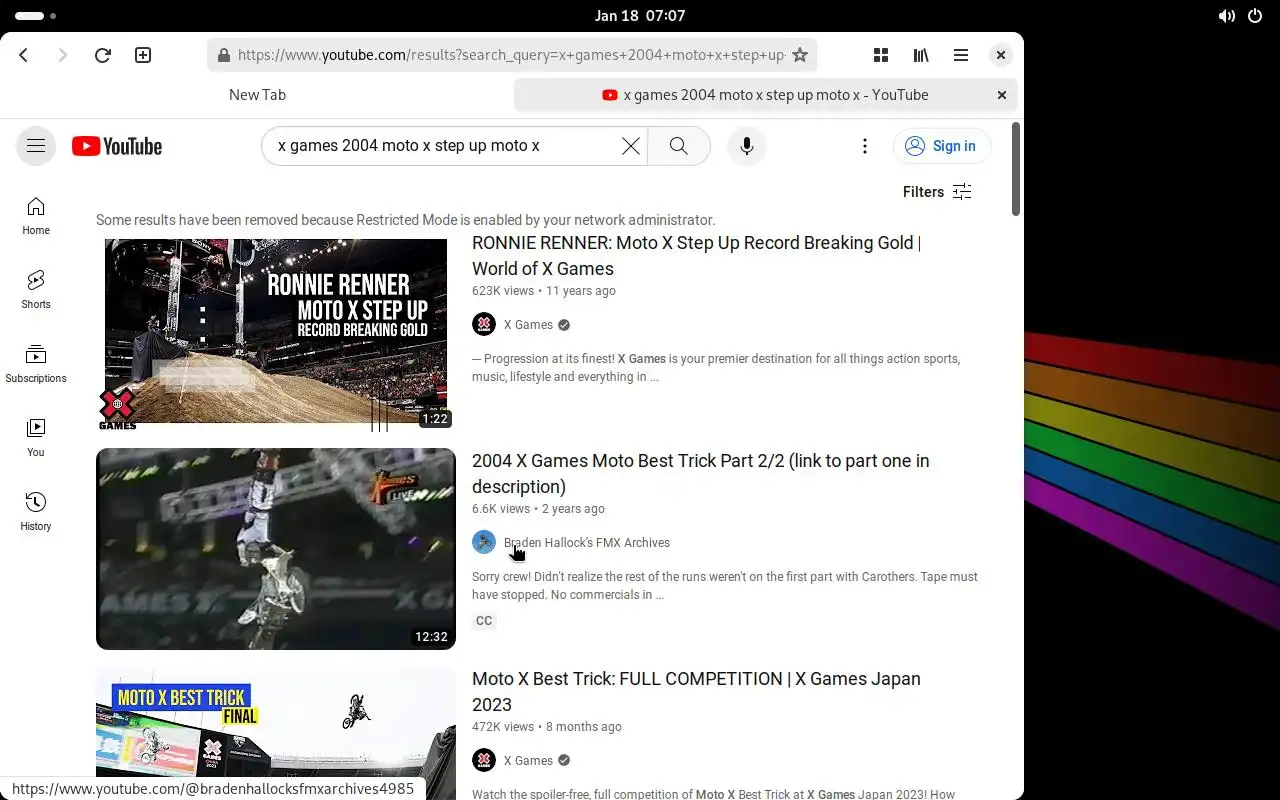Go back with the browser back arrow
The image size is (1280, 800).
pos(24,55)
